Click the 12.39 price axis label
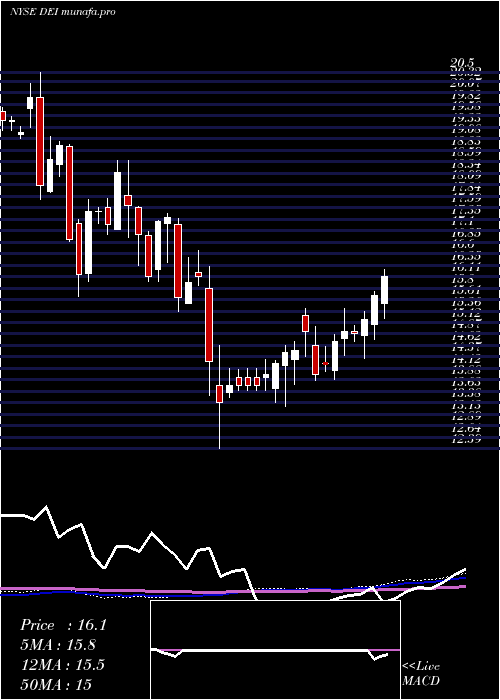This screenshot has height=700, width=500. click(x=466, y=440)
